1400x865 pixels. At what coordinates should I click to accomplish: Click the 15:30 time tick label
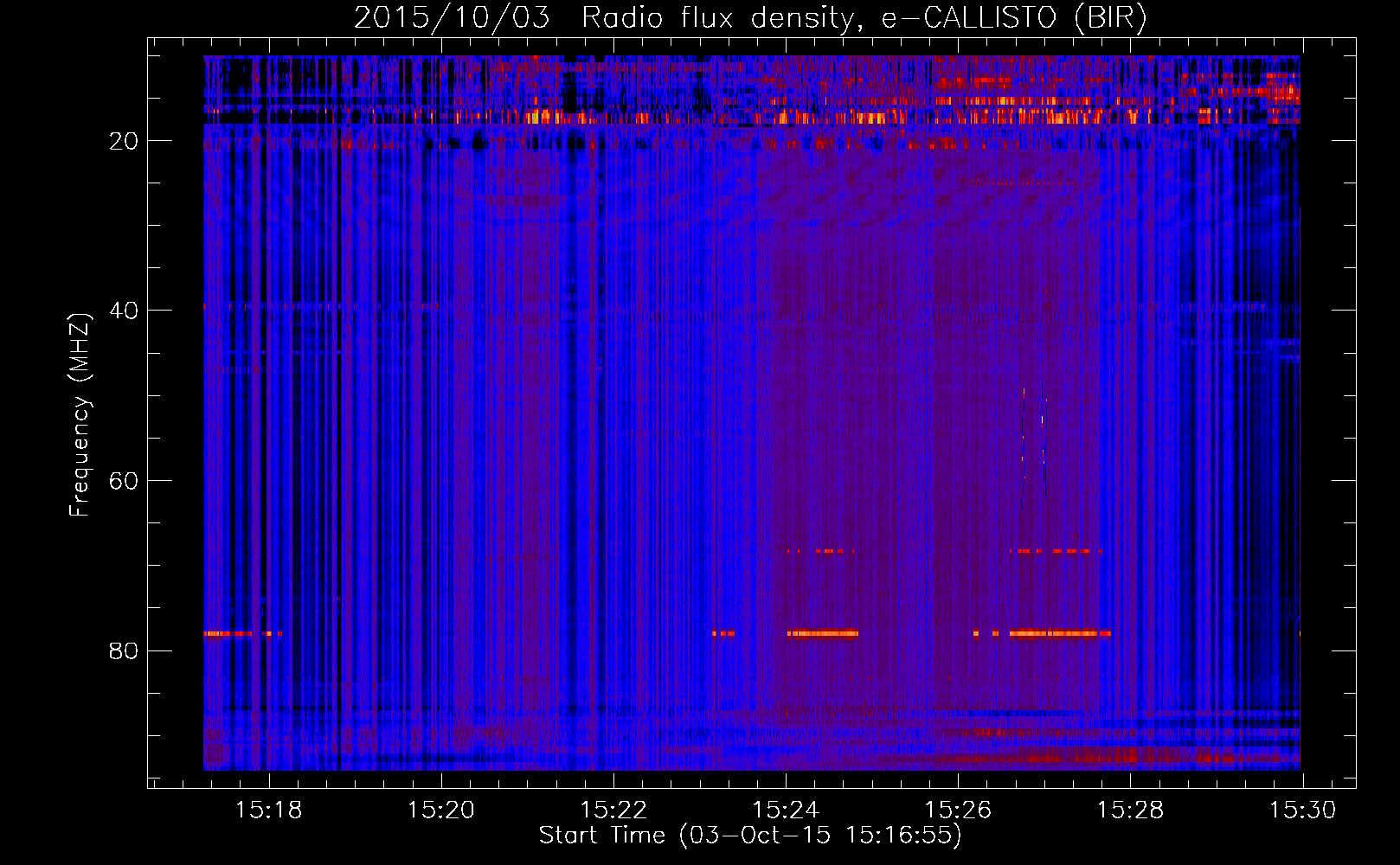tap(1302, 811)
